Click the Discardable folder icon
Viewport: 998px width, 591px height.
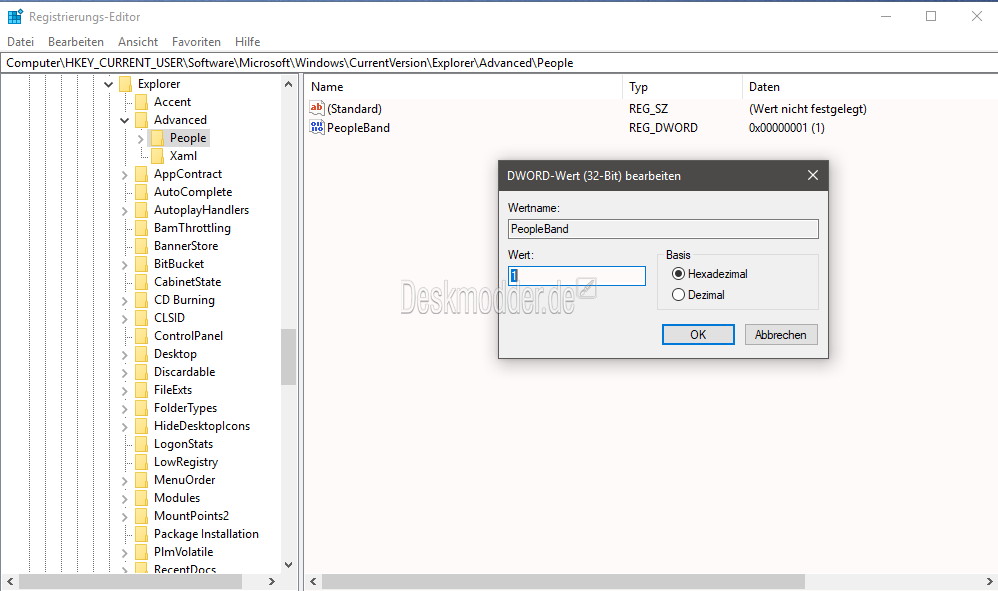141,372
